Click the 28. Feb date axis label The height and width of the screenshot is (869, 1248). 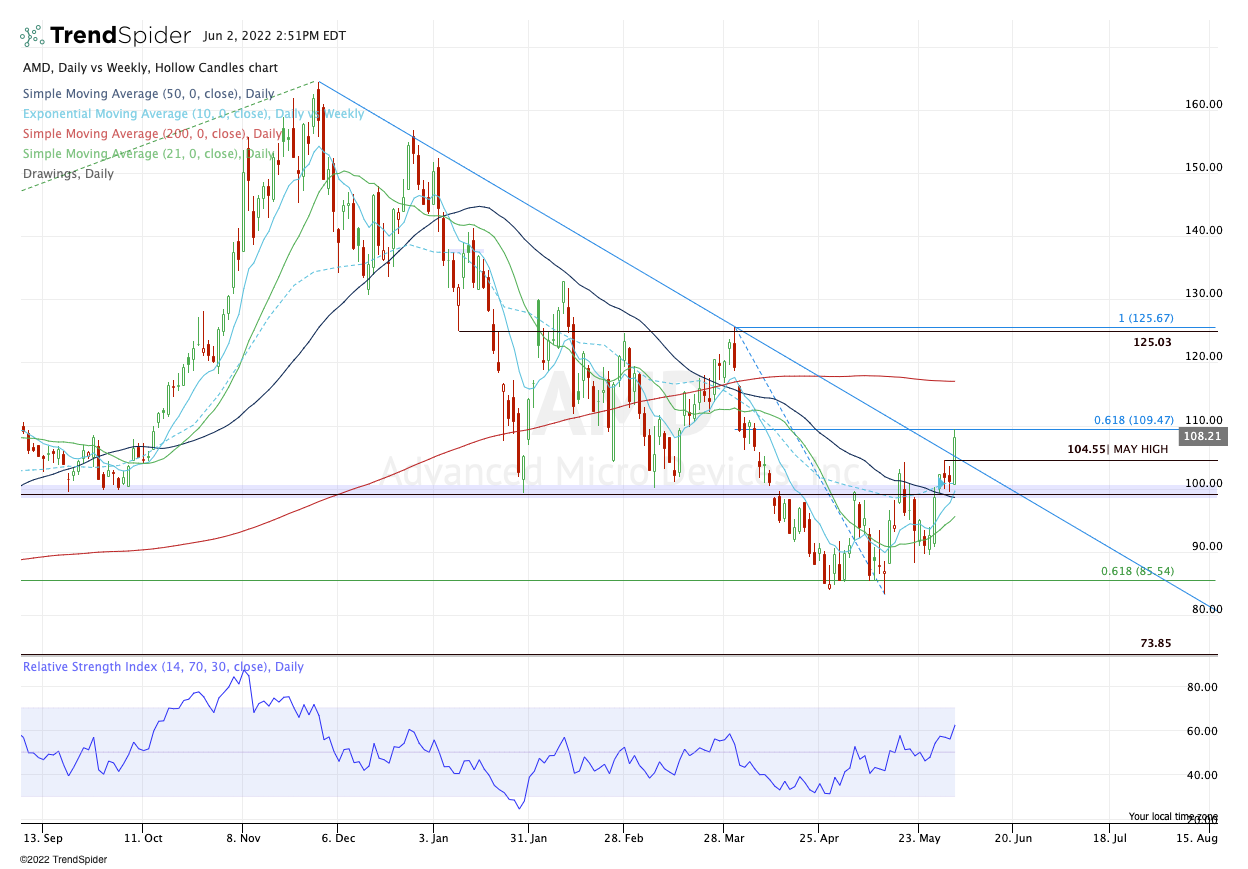(622, 838)
